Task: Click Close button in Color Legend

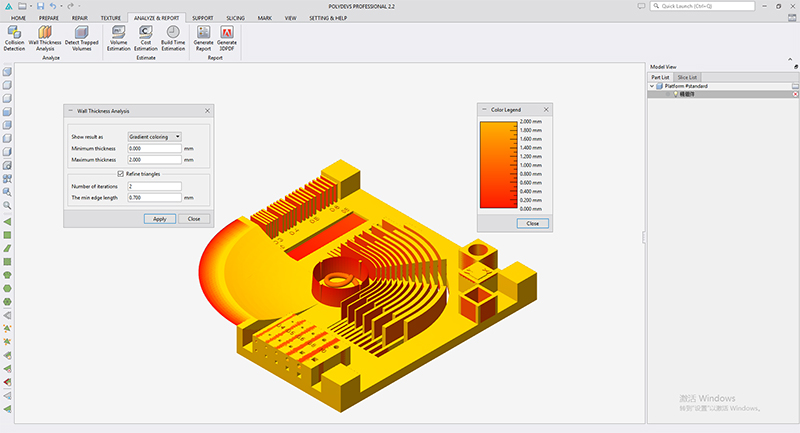Action: (x=533, y=223)
